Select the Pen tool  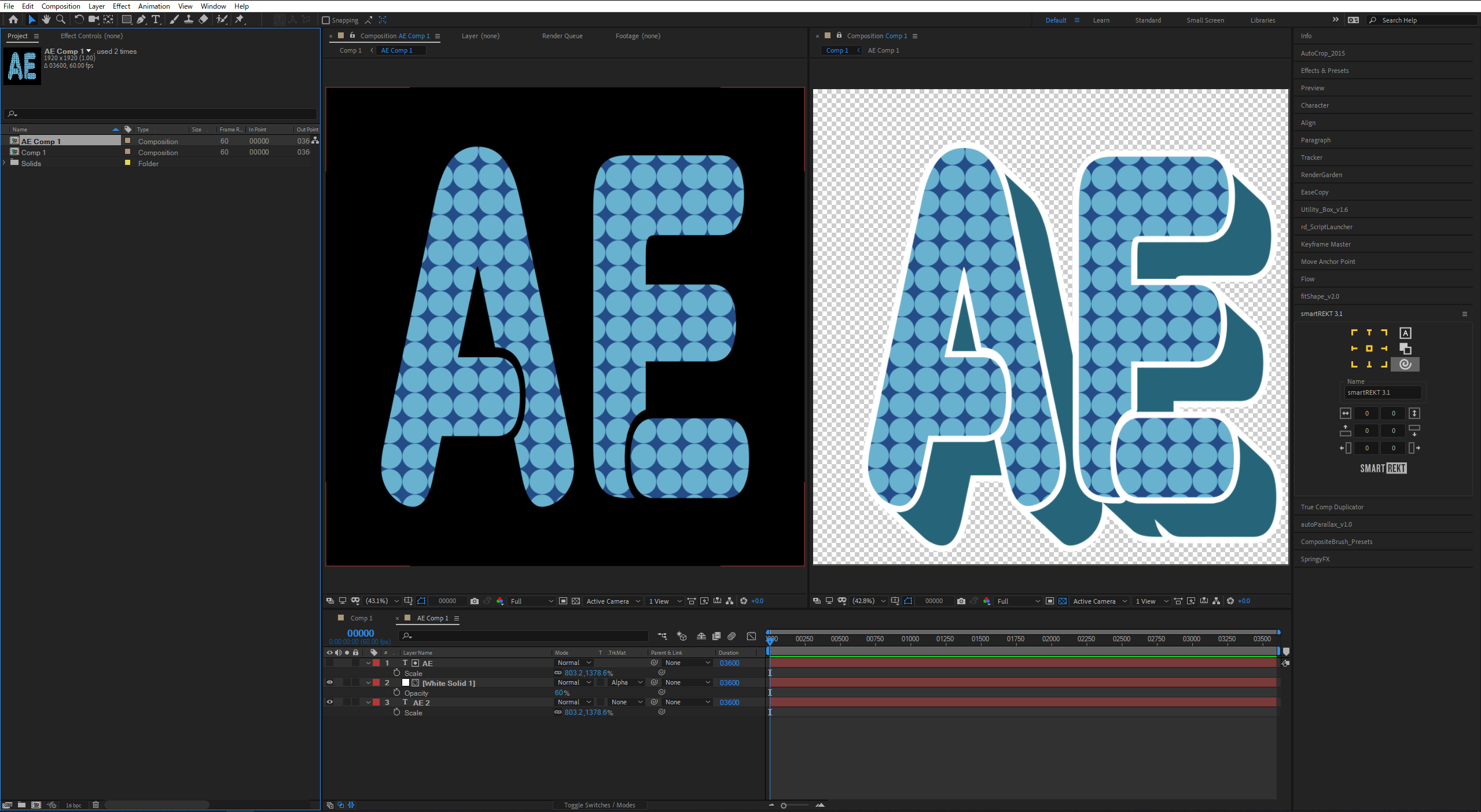pos(141,20)
